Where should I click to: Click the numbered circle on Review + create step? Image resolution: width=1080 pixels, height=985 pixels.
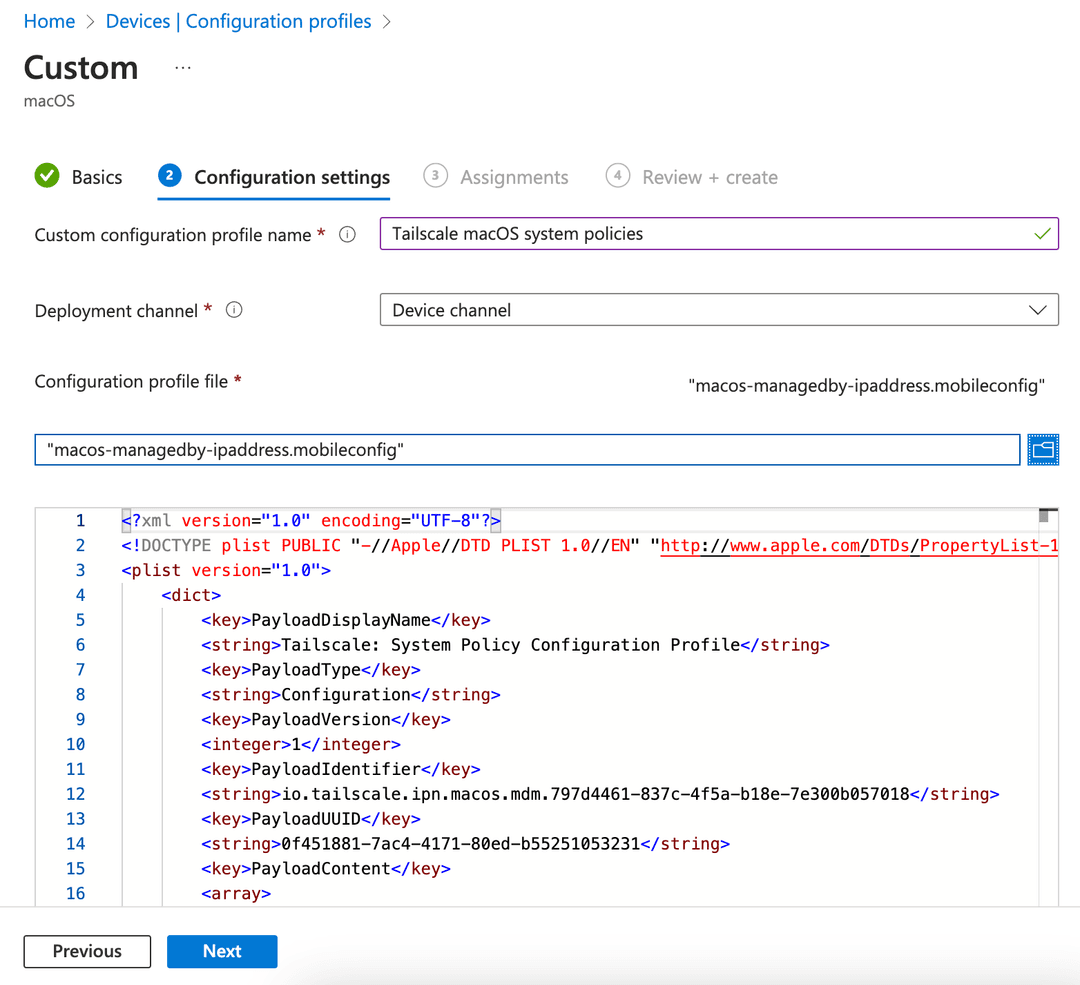pyautogui.click(x=617, y=175)
